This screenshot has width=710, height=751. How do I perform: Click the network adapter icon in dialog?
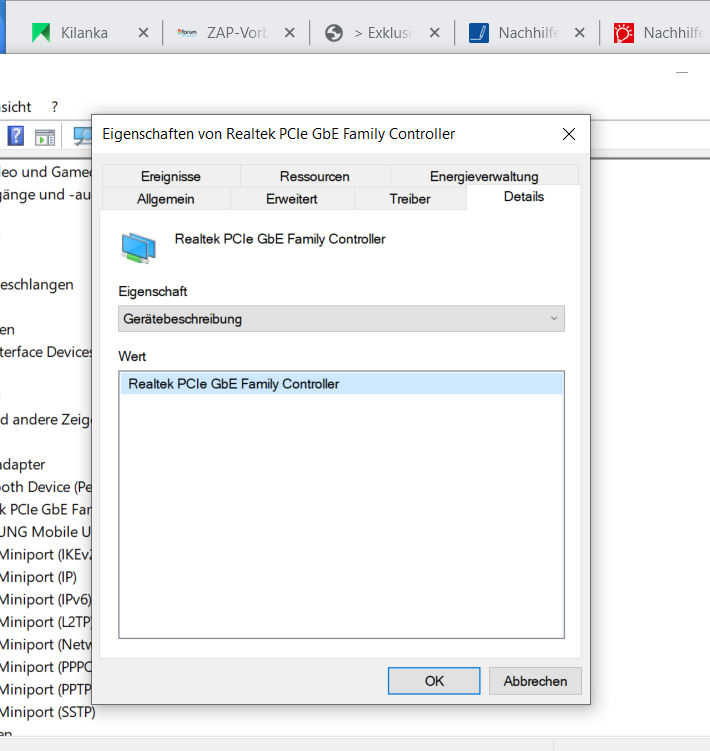(x=138, y=248)
